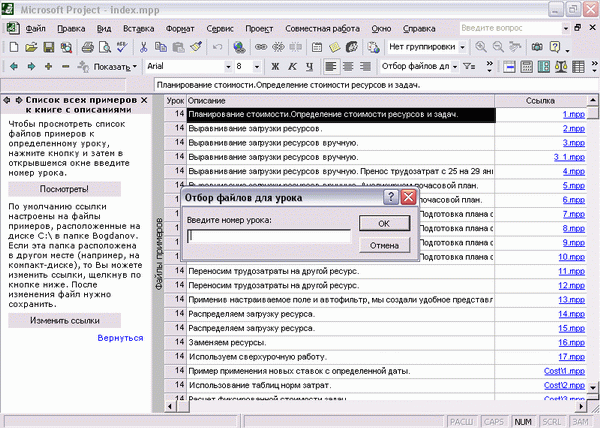Toggle Italic formatting (К)
This screenshot has height=428, width=600.
point(292,67)
